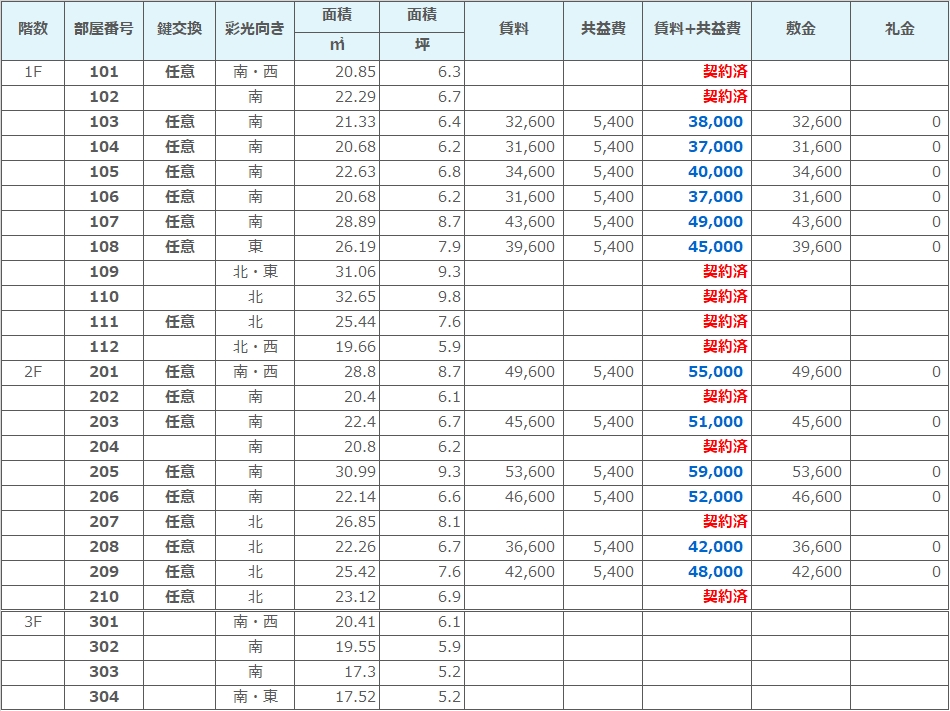Click the 任意 key exchange cell for room 206

[x=179, y=497]
